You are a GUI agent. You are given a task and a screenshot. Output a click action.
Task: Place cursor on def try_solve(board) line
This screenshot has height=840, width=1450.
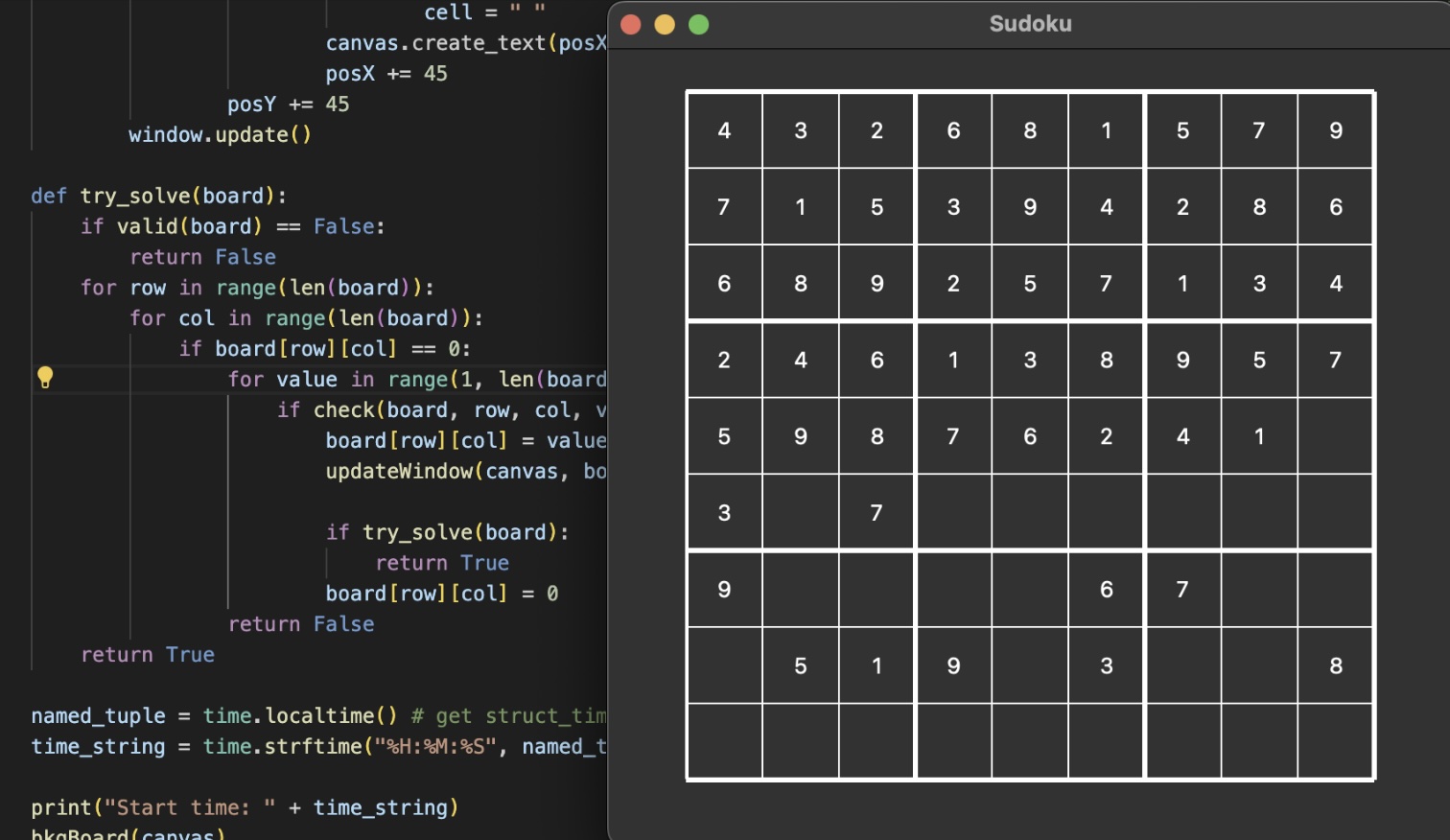pos(158,196)
